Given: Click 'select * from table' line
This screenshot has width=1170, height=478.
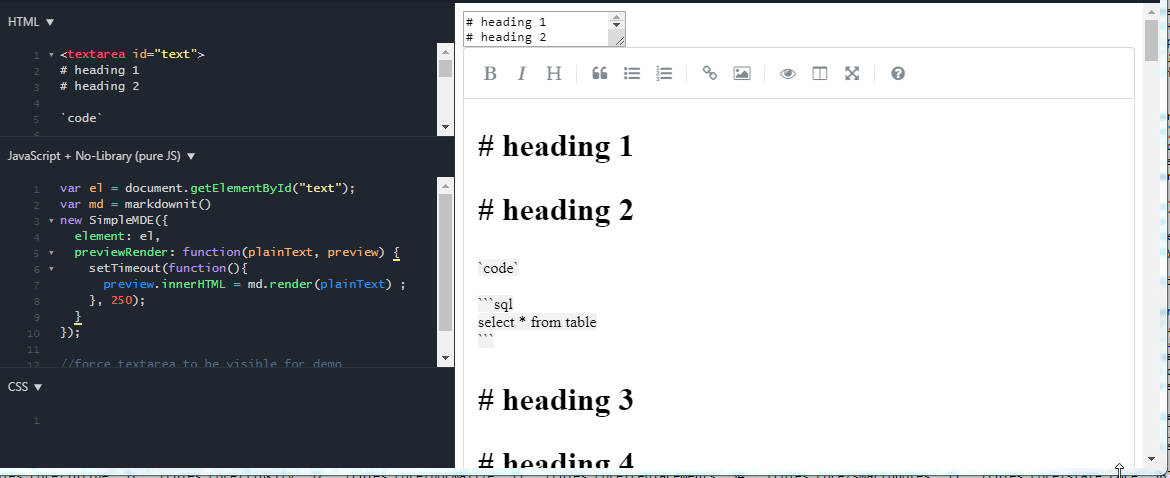Looking at the screenshot, I should (x=537, y=322).
